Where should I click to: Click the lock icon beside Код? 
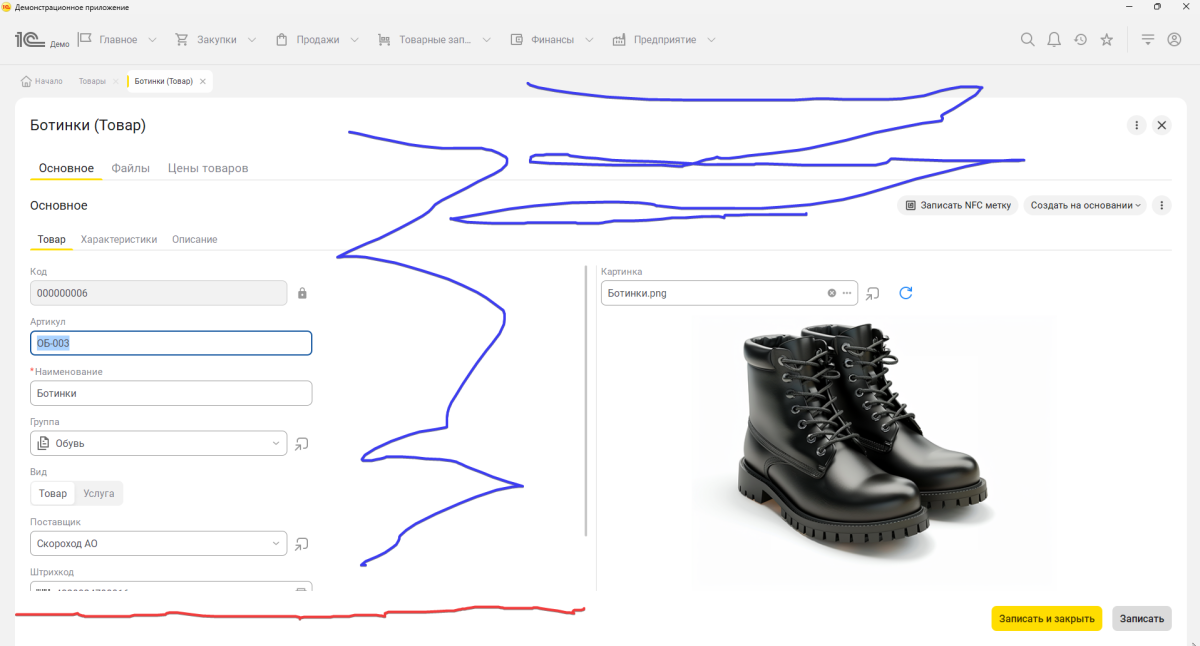point(302,293)
